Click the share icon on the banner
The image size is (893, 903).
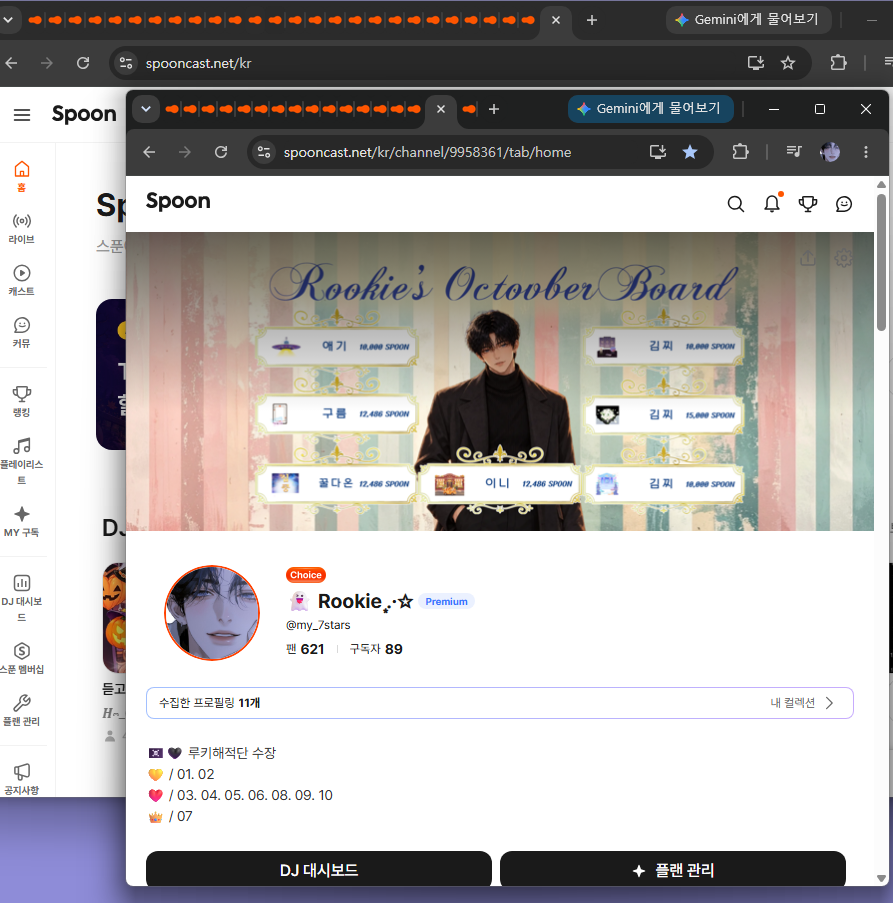(x=808, y=259)
